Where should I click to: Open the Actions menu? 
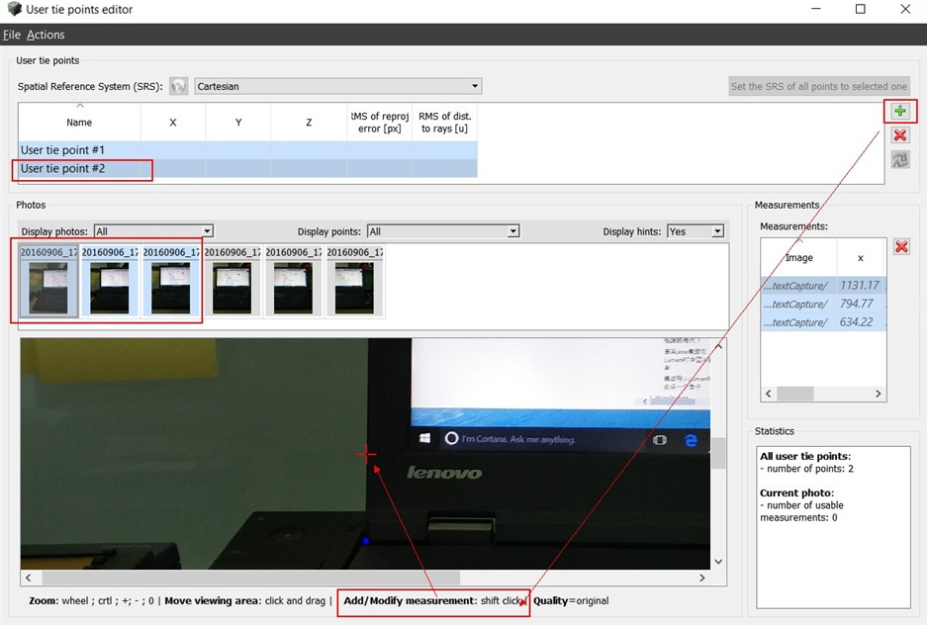(46, 35)
